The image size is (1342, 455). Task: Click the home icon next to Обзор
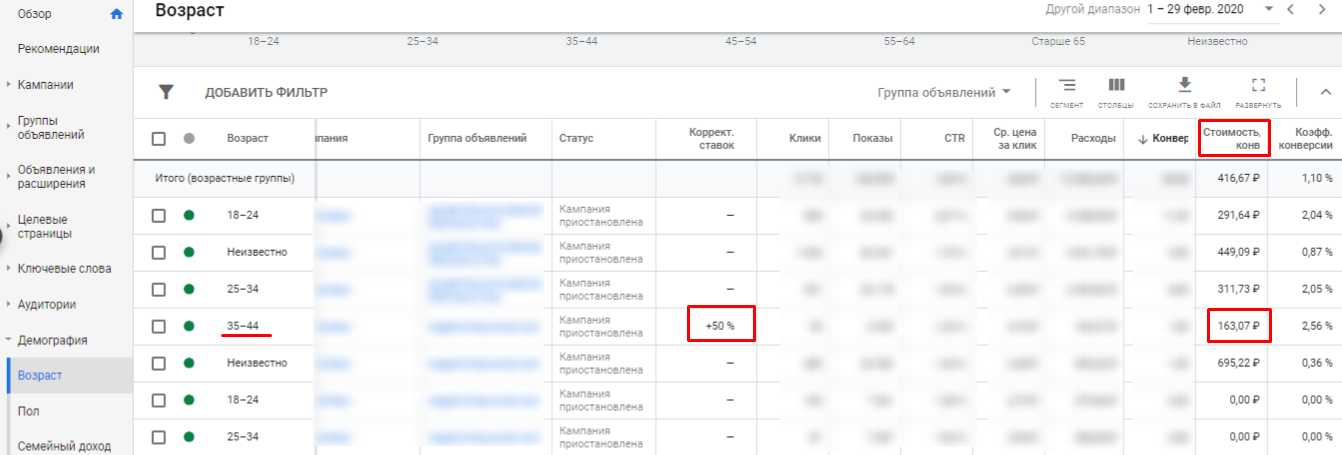(117, 14)
